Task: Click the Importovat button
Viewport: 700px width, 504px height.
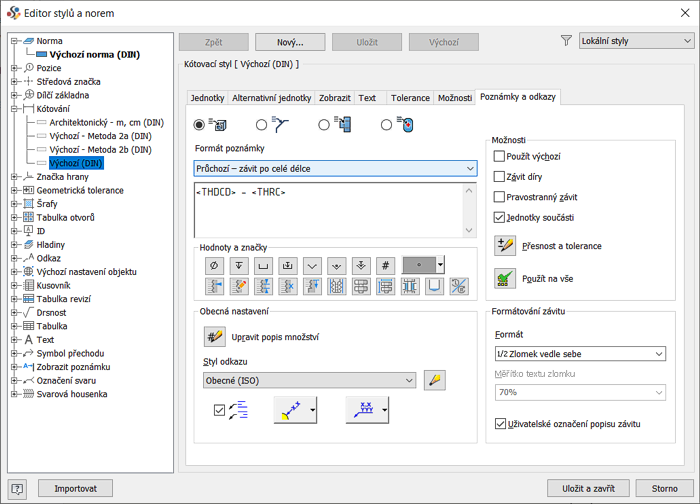Action: tap(75, 489)
